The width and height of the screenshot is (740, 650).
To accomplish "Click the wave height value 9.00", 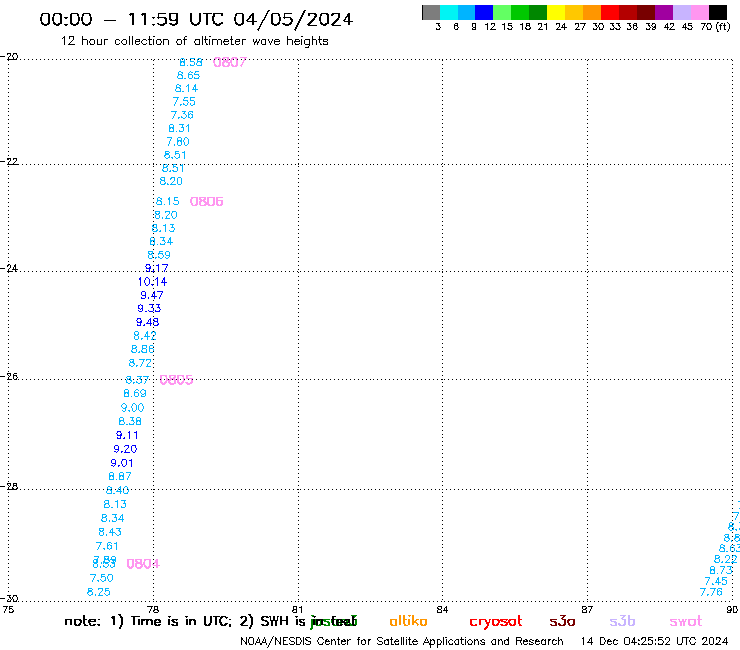I will click(x=132, y=408).
